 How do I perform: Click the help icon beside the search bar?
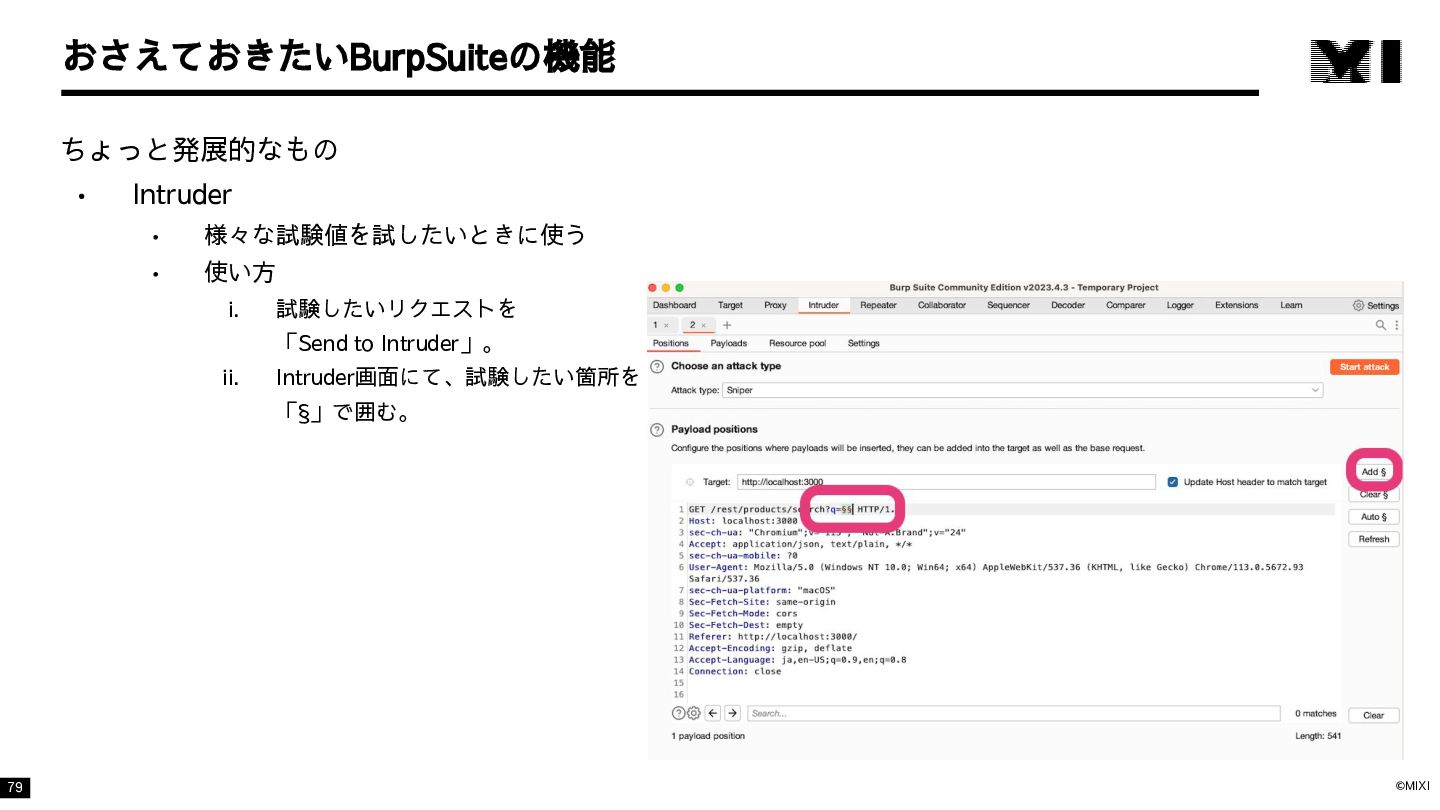pos(679,713)
